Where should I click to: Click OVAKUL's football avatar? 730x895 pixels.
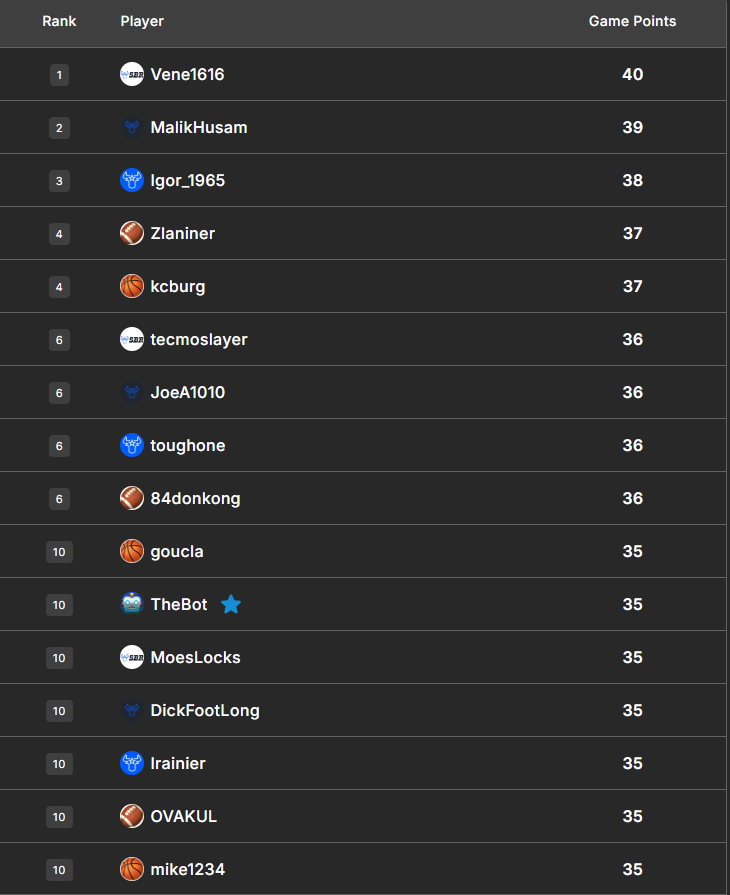pos(132,816)
